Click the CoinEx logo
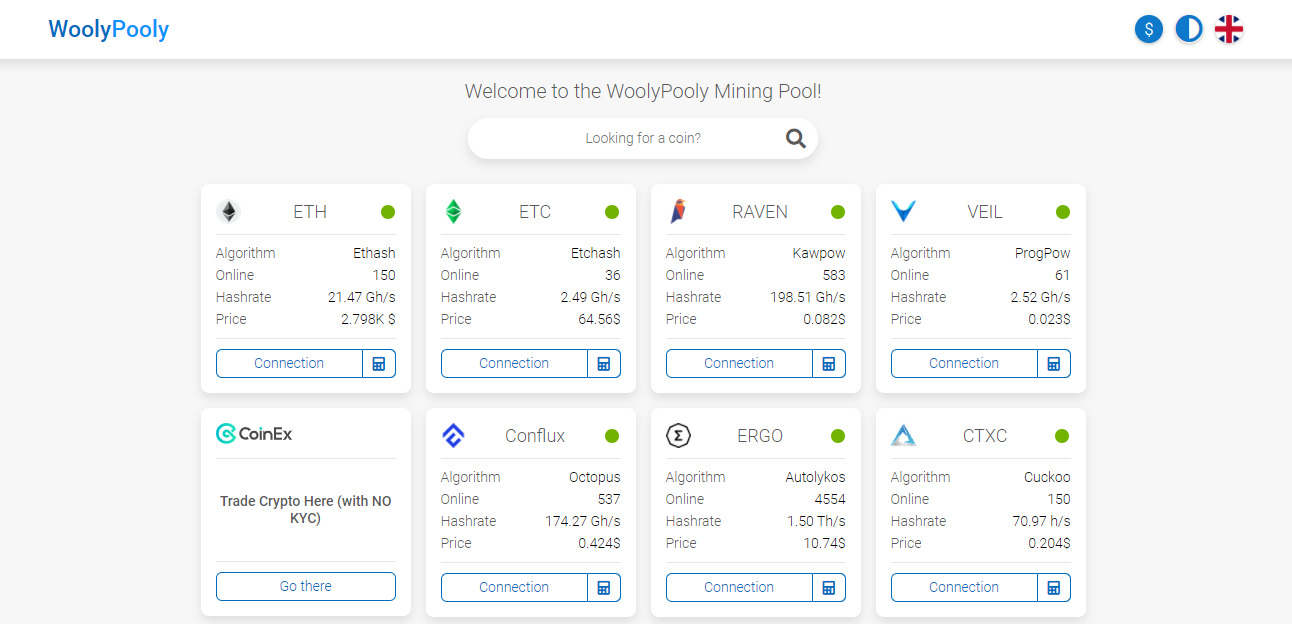The image size is (1292, 624). pyautogui.click(x=254, y=433)
